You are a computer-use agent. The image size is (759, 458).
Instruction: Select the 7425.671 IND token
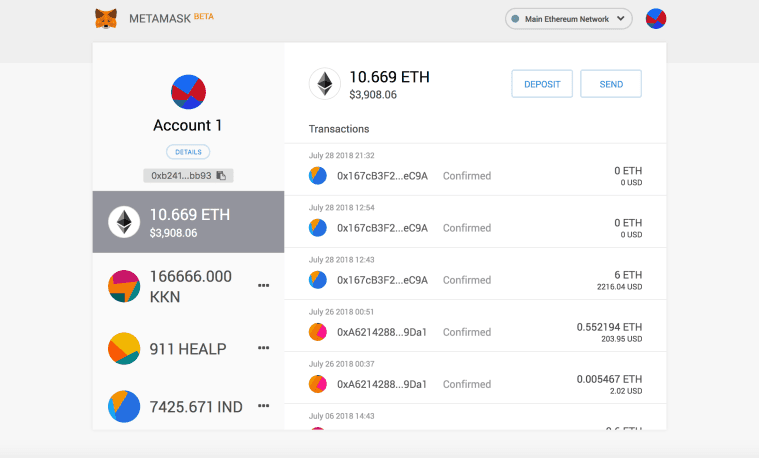coord(188,407)
